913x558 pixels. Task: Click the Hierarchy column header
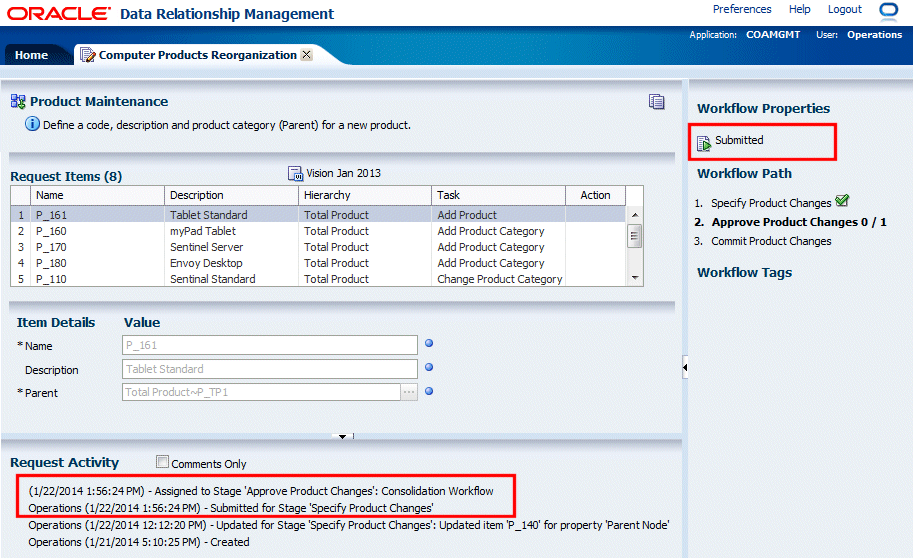pyautogui.click(x=365, y=195)
